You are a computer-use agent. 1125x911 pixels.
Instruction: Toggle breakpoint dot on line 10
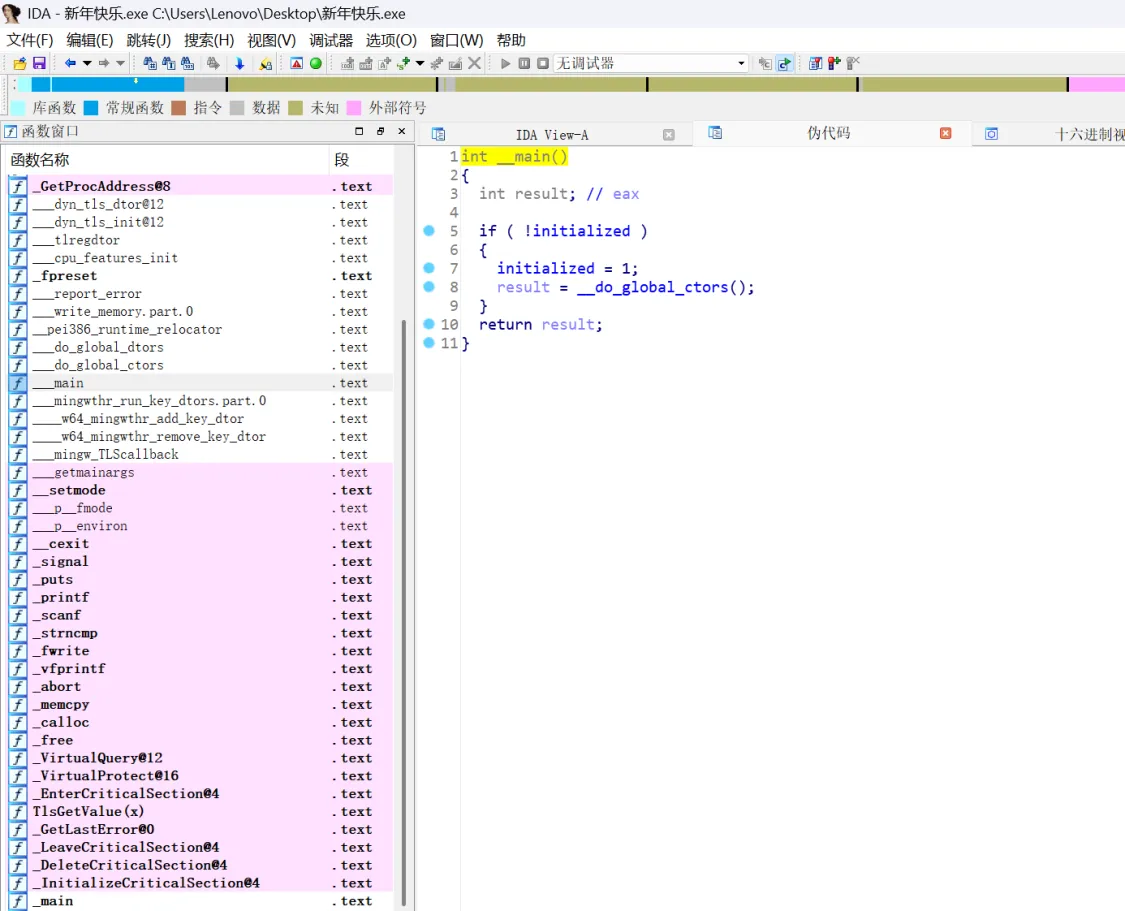429,324
